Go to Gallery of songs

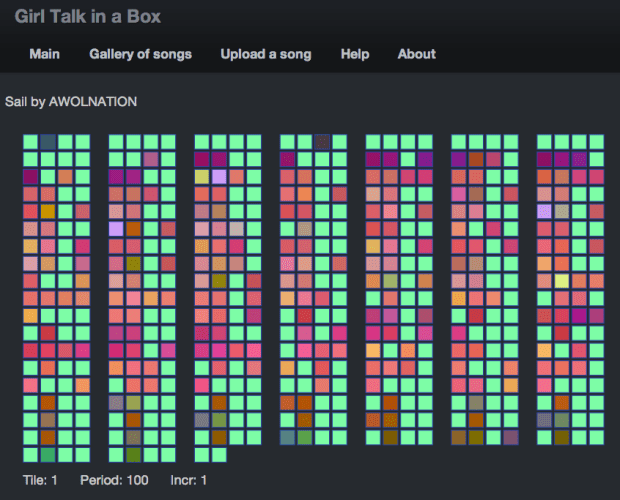(140, 54)
